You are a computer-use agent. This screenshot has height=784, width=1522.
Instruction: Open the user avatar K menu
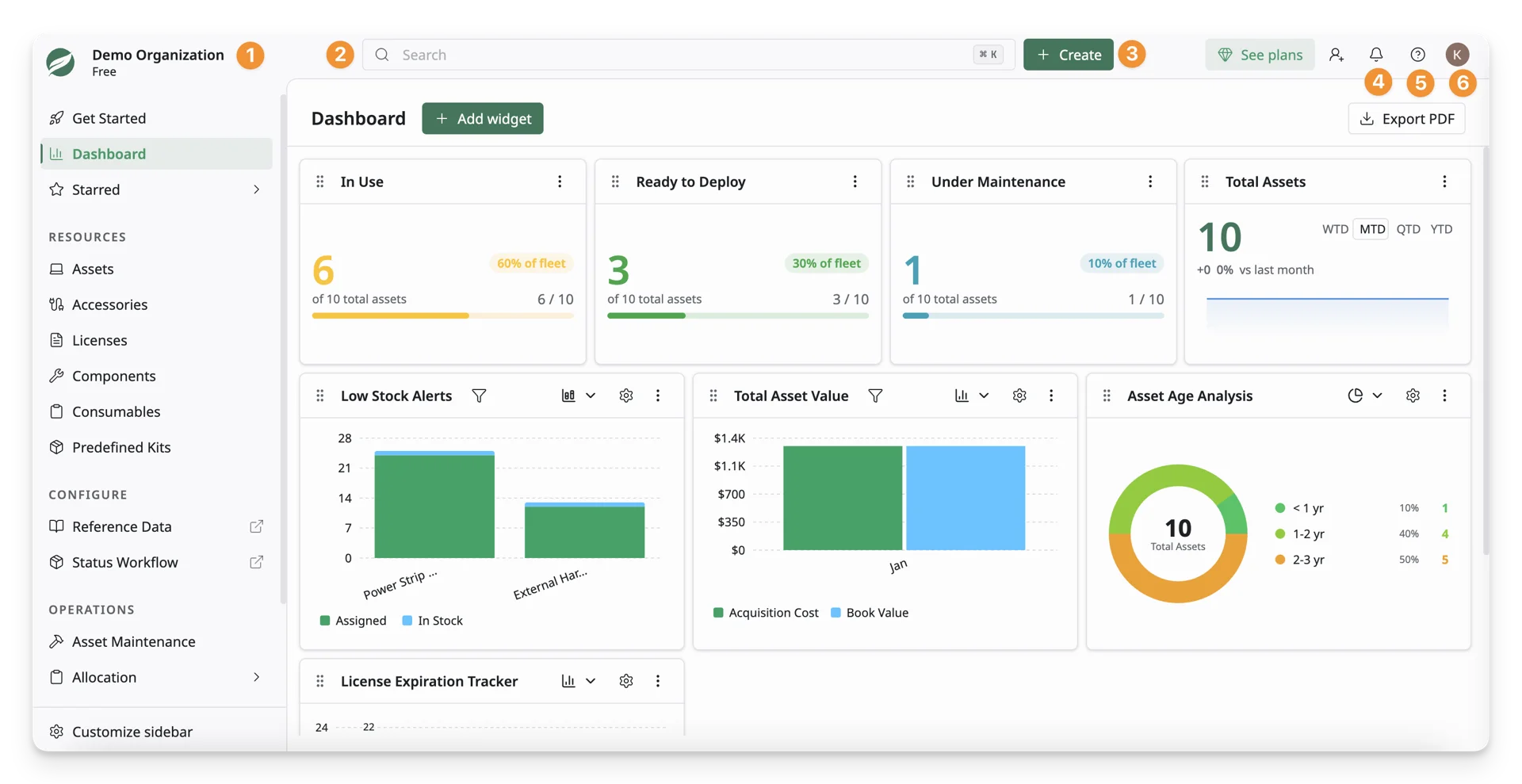click(x=1457, y=55)
